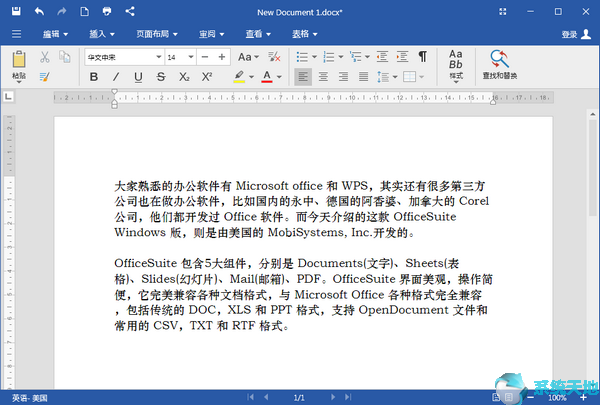Click the Undo arrow icon
This screenshot has height=405, width=600.
(x=39, y=11)
